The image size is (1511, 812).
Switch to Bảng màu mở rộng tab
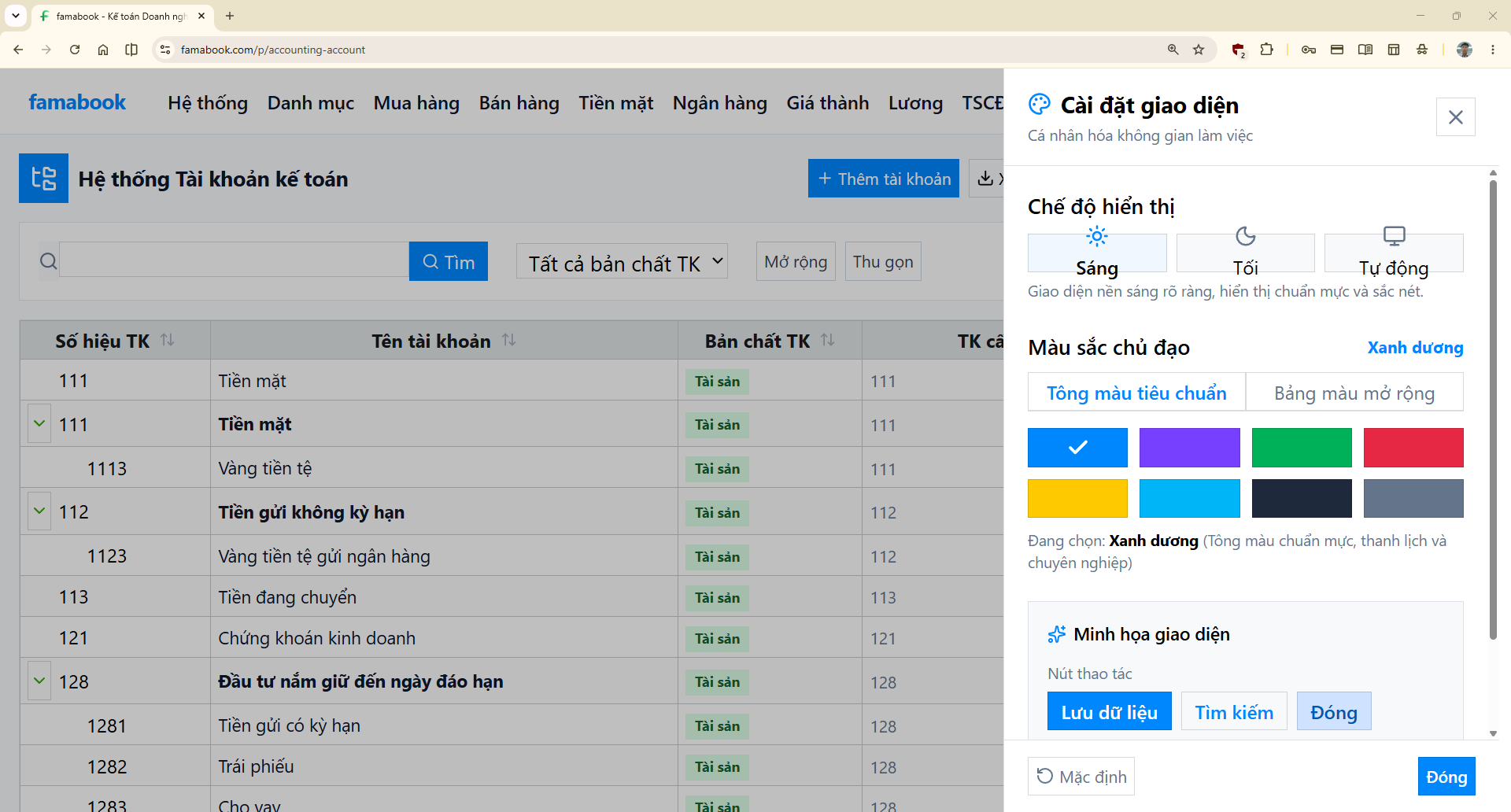coord(1354,393)
